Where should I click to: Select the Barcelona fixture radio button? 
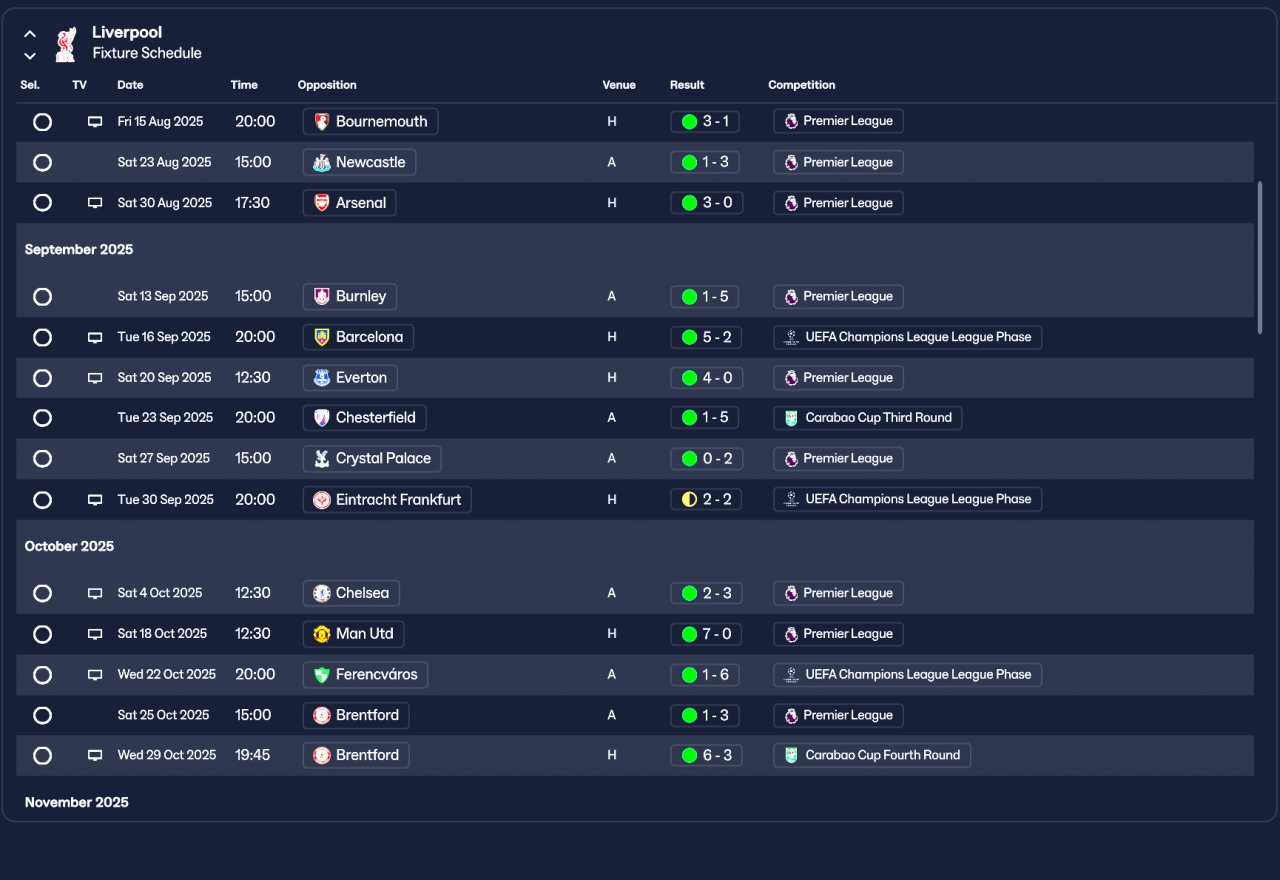tap(42, 338)
